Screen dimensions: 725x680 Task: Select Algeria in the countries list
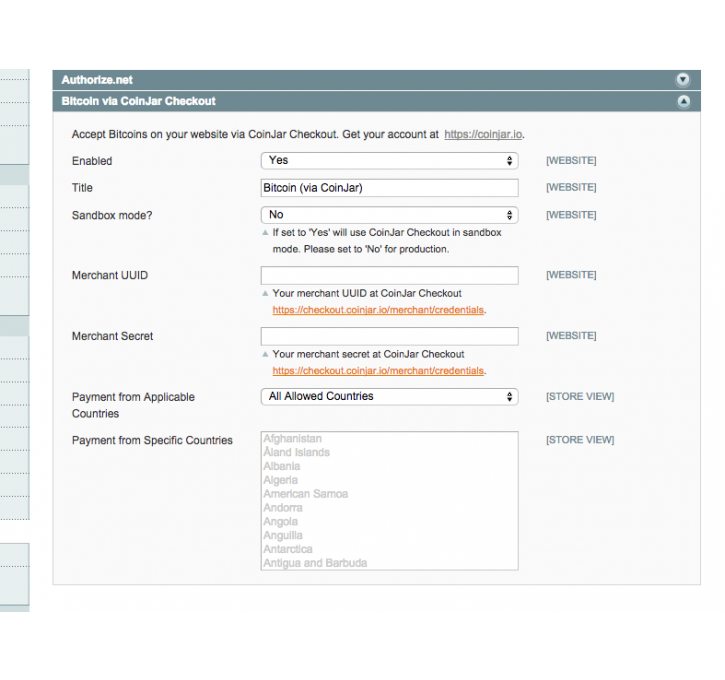[389, 480]
